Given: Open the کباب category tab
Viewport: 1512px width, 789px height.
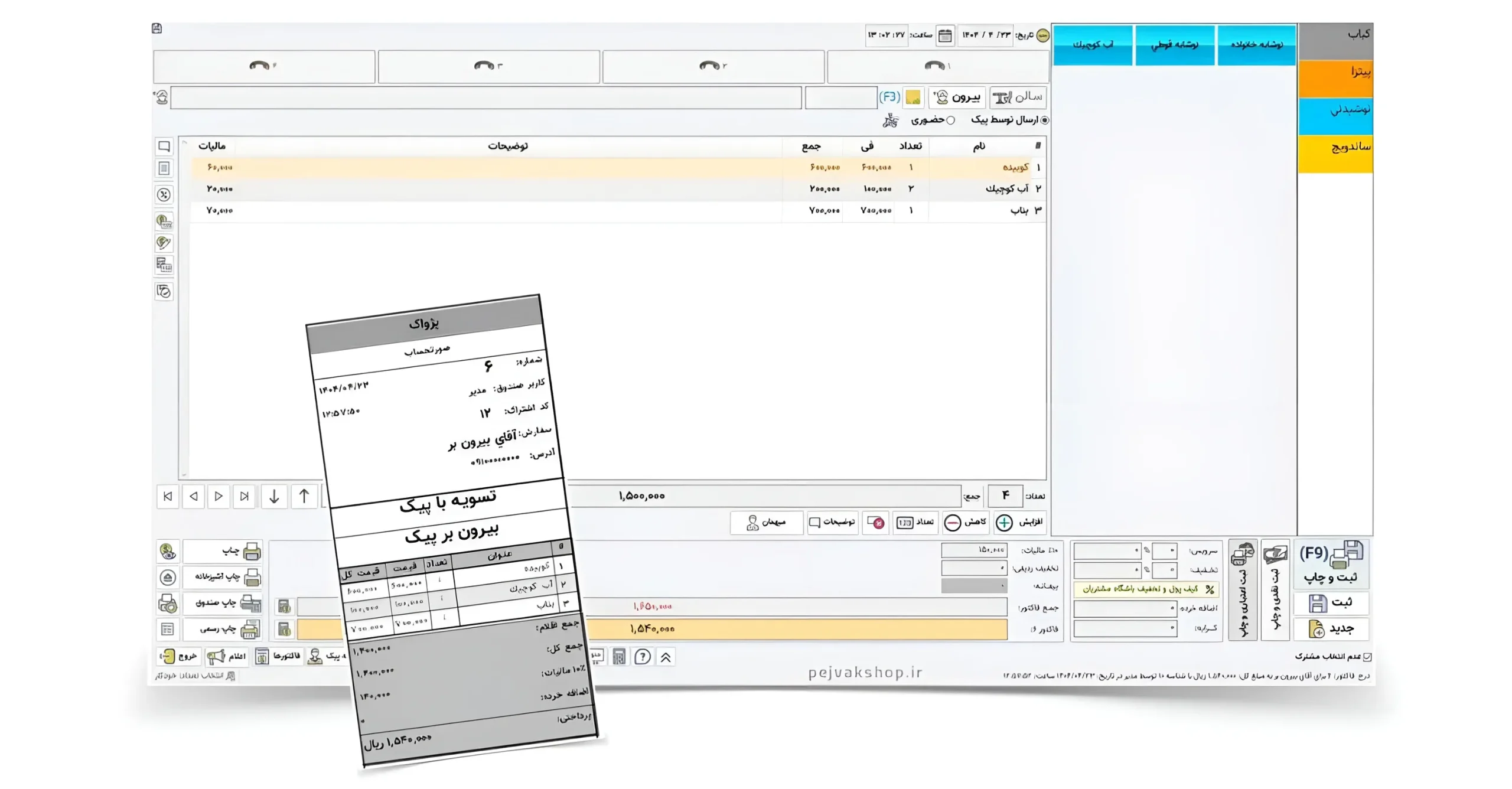Looking at the screenshot, I should click(1335, 41).
